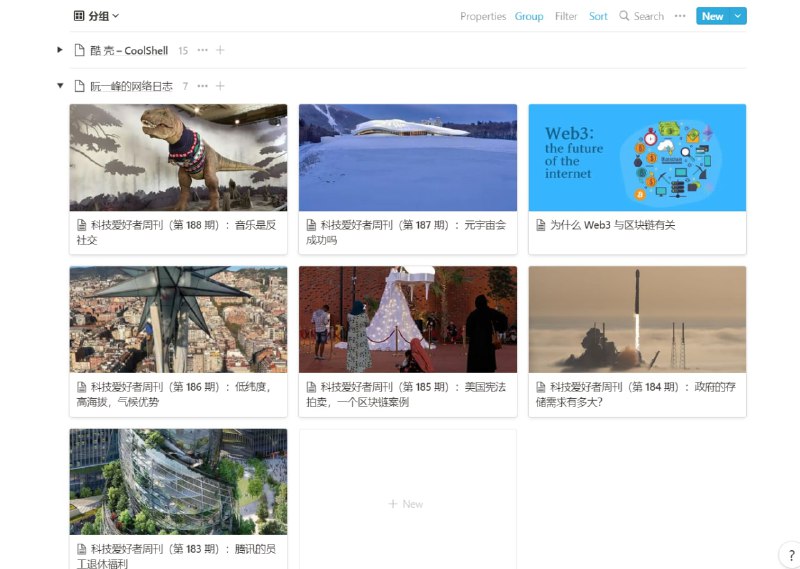Click the 分组 gallery view icon
The width and height of the screenshot is (800, 569).
coord(79,16)
